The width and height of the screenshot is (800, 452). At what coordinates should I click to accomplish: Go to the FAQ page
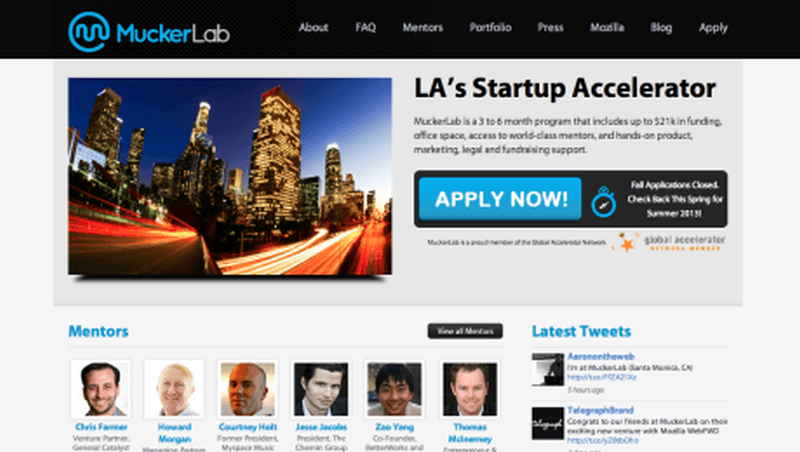tap(365, 28)
